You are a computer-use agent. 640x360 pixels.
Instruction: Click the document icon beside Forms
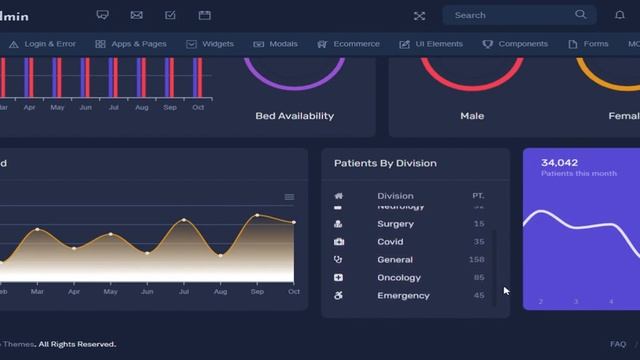(x=573, y=44)
